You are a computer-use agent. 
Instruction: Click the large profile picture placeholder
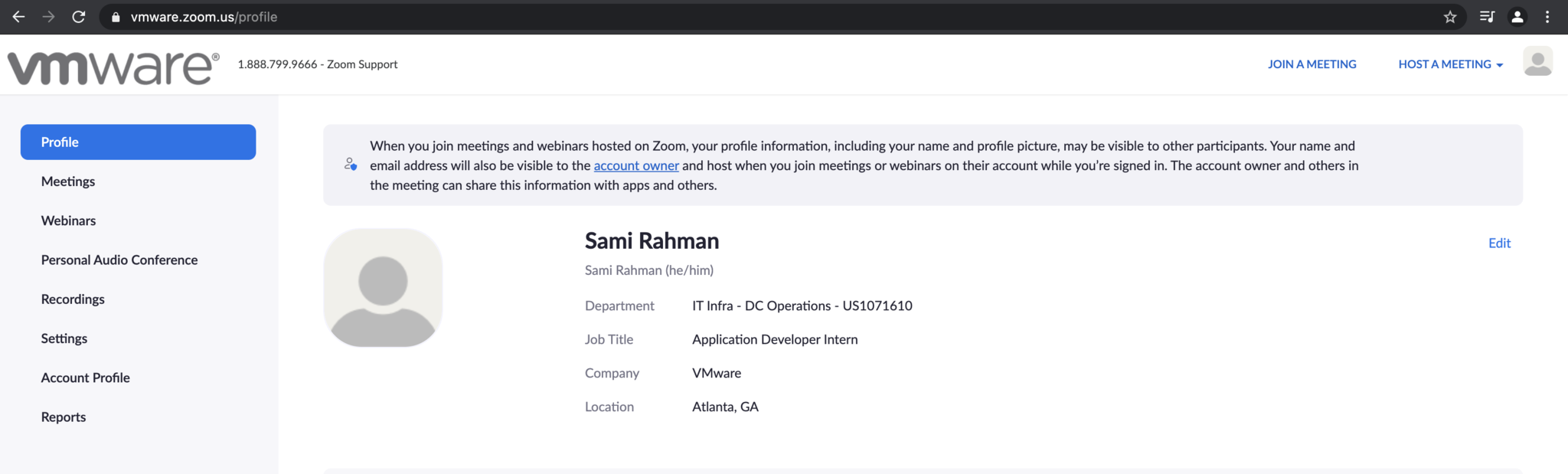click(383, 288)
